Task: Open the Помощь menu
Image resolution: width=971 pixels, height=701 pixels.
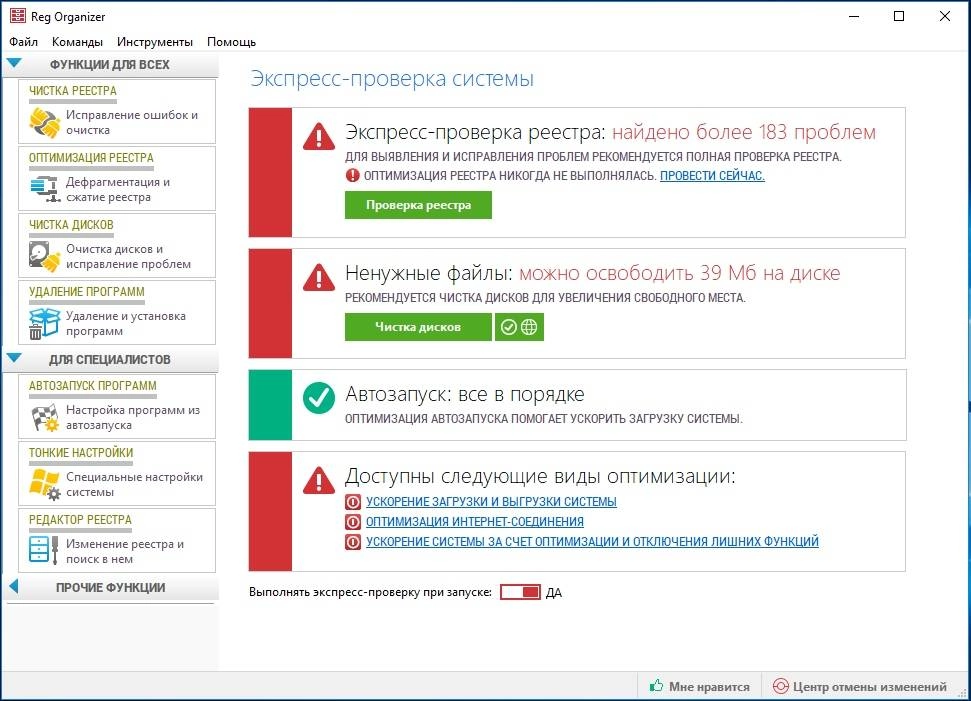Action: [232, 41]
